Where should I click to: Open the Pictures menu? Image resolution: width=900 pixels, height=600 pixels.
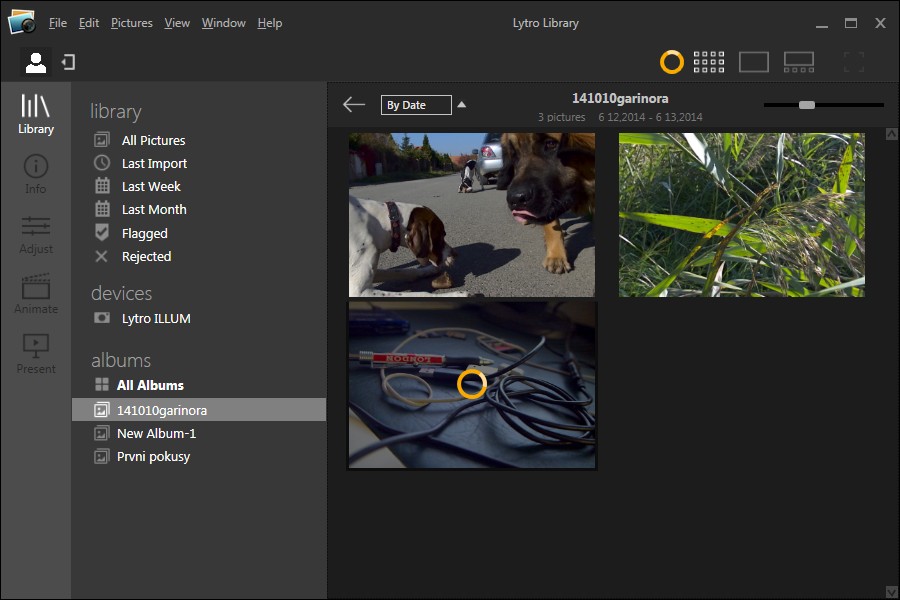132,23
